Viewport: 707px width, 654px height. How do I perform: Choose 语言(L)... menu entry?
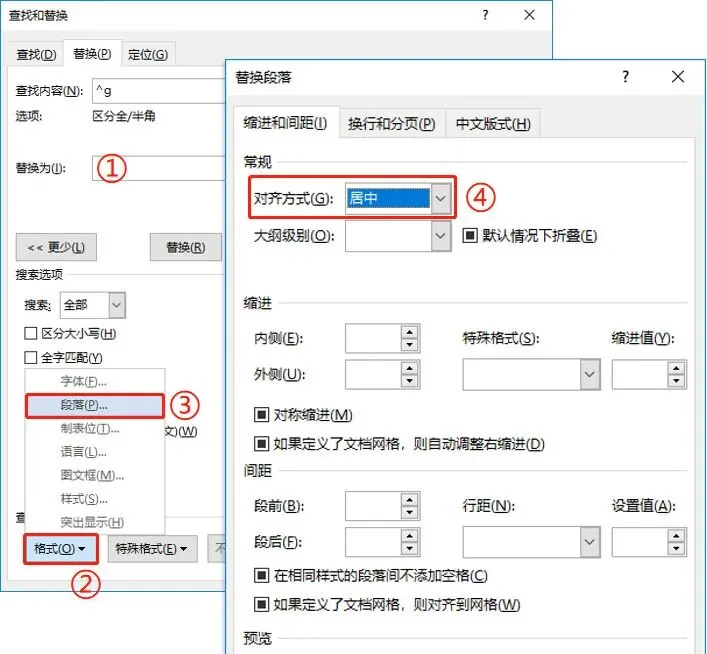pos(95,452)
